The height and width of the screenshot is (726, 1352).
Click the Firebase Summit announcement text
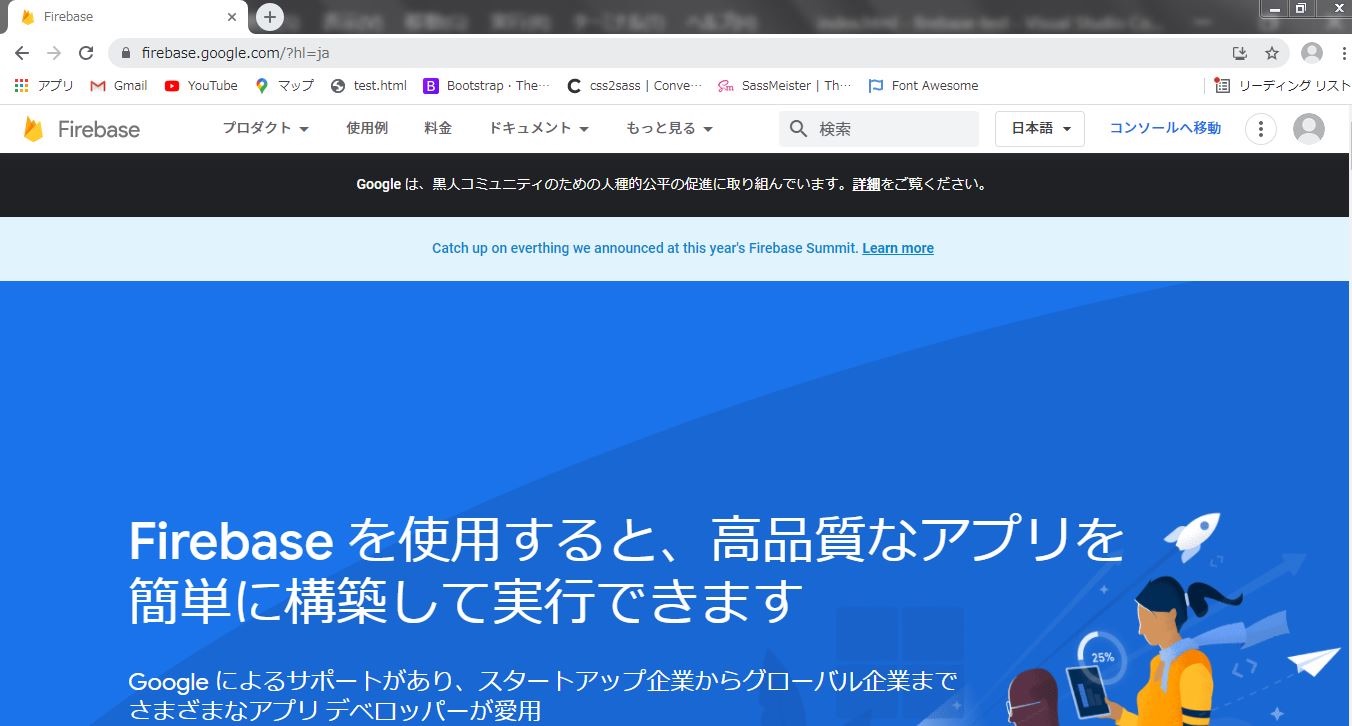coord(645,248)
